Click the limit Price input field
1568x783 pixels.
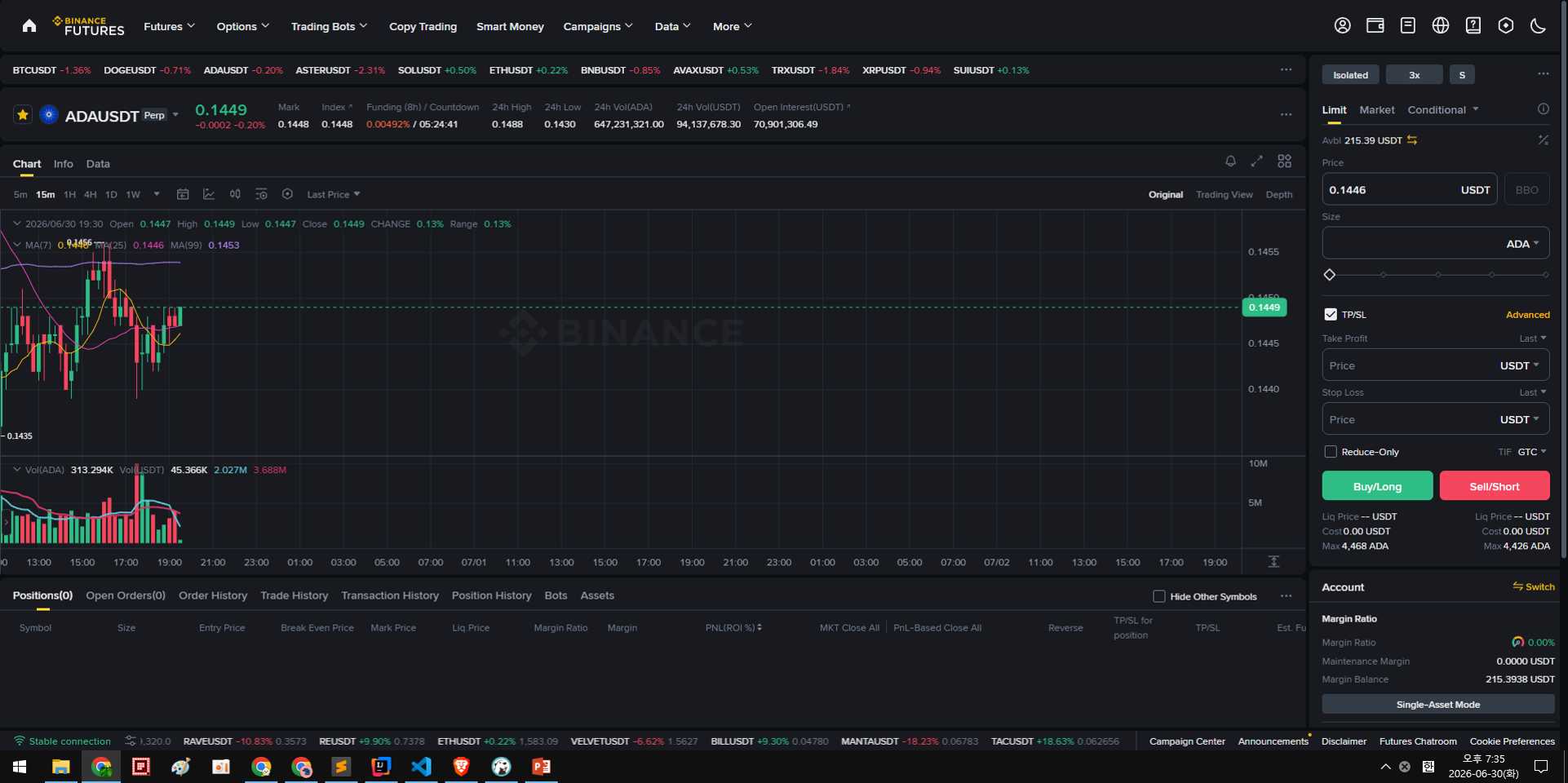(x=1409, y=189)
